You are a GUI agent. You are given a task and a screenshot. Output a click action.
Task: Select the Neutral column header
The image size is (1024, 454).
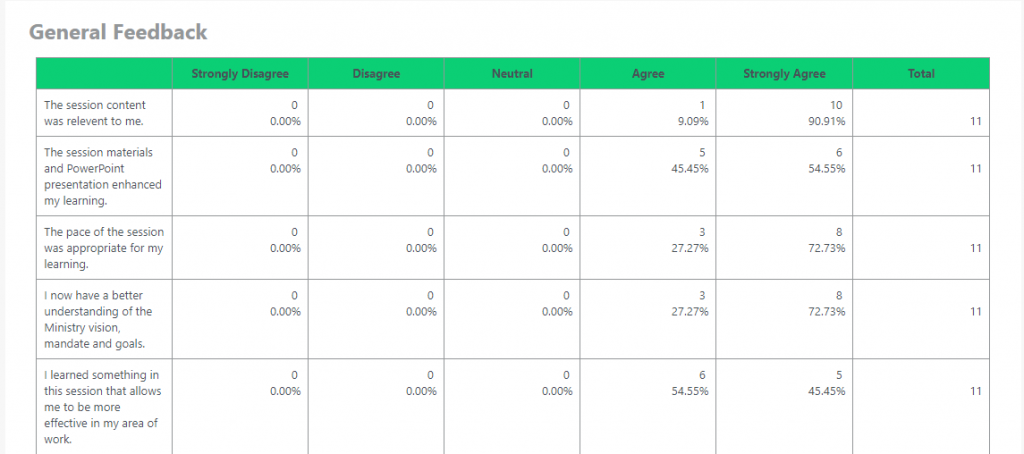(512, 73)
